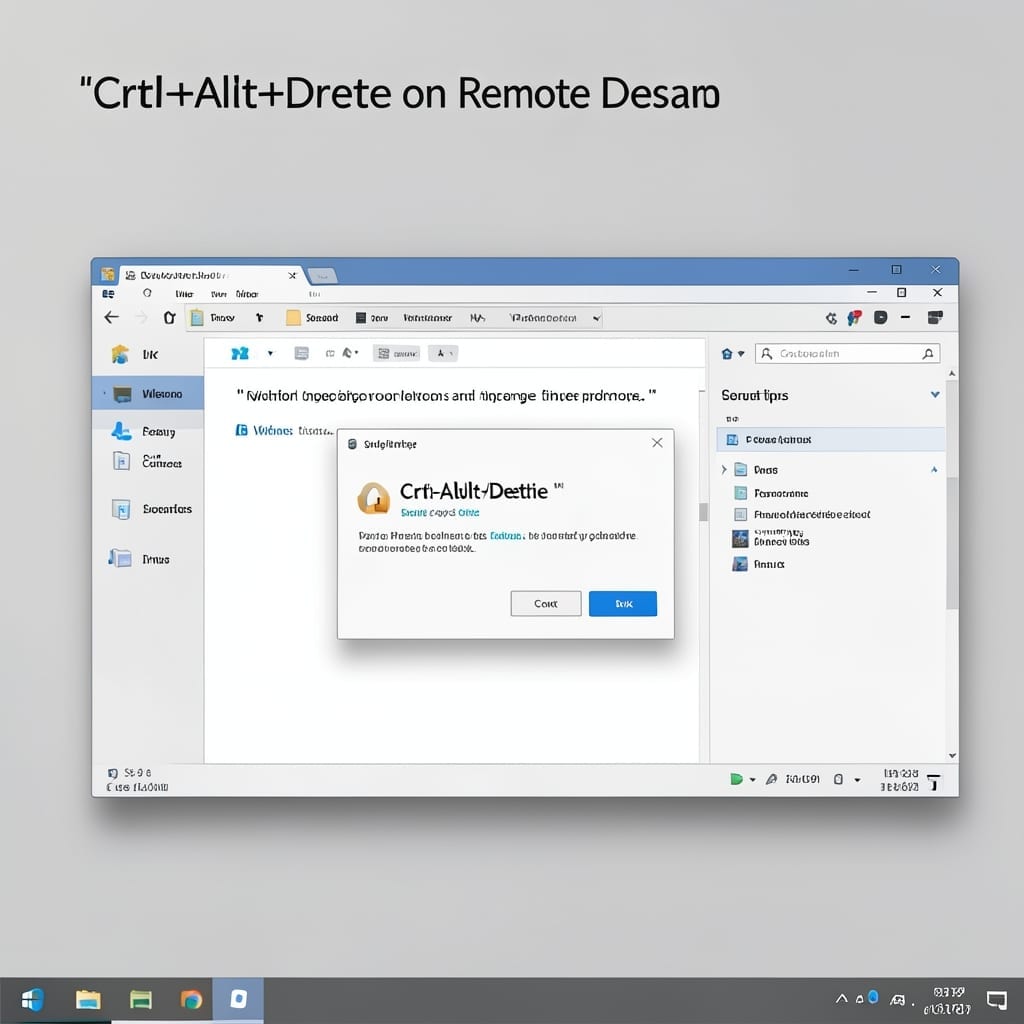Click the grey list view icon in content toolbar
This screenshot has height=1024, width=1024.
point(301,353)
